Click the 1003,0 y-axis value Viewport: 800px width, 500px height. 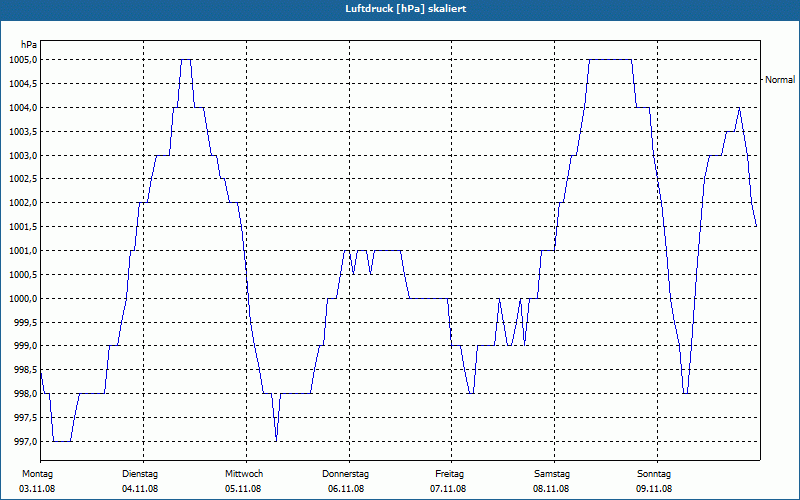(x=23, y=155)
